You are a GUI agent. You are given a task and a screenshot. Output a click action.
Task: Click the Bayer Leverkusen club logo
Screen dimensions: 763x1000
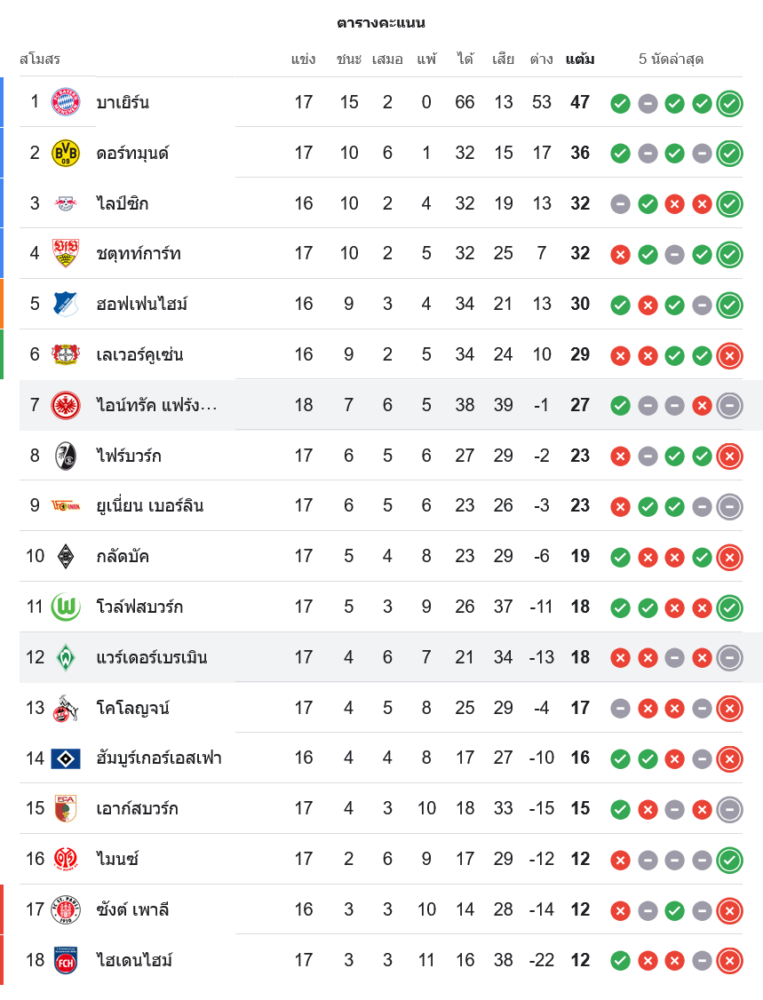[x=65, y=354]
